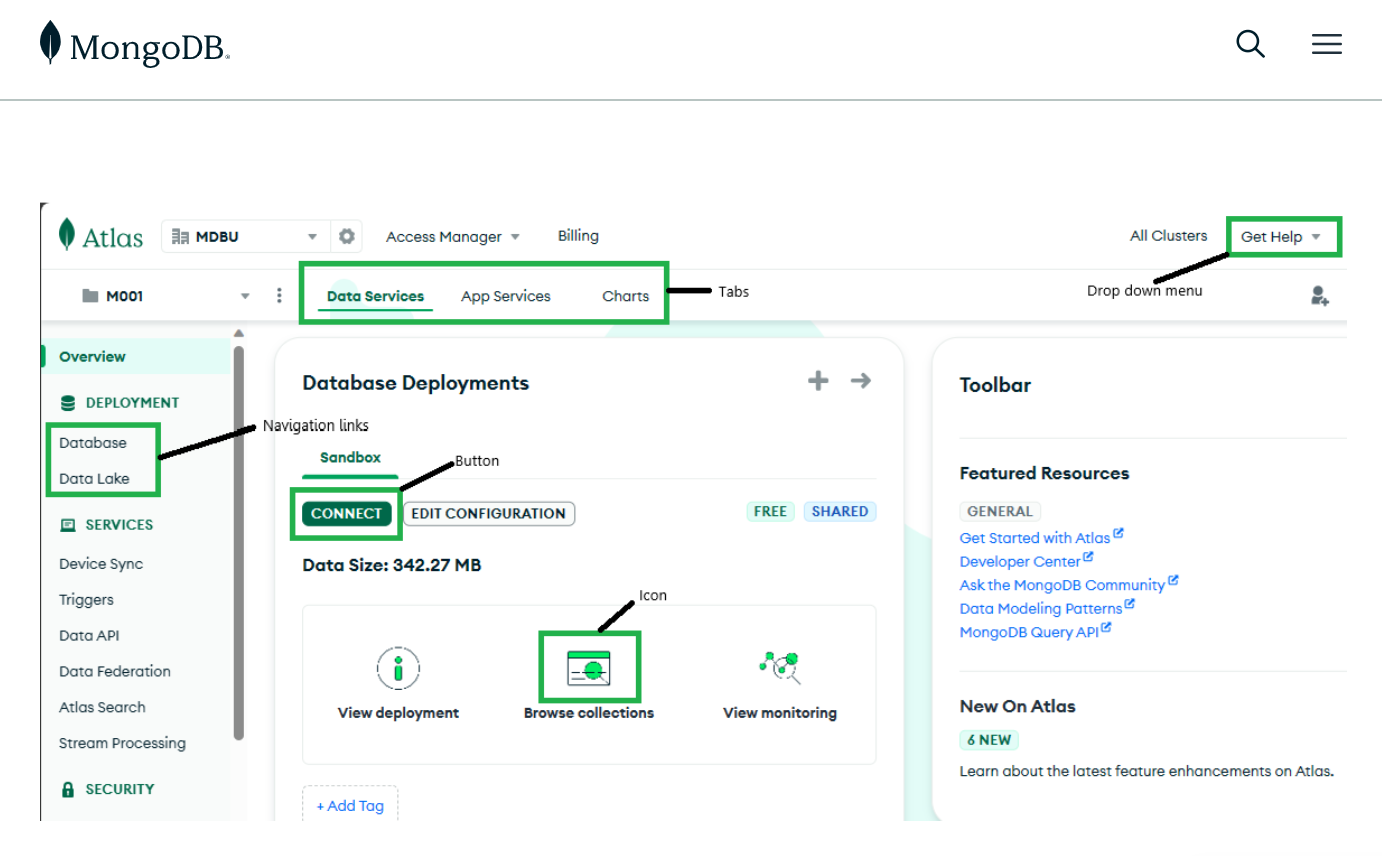Viewport: 1382px width, 856px height.
Task: Open Data Lake in the sidebar
Action: coord(94,479)
